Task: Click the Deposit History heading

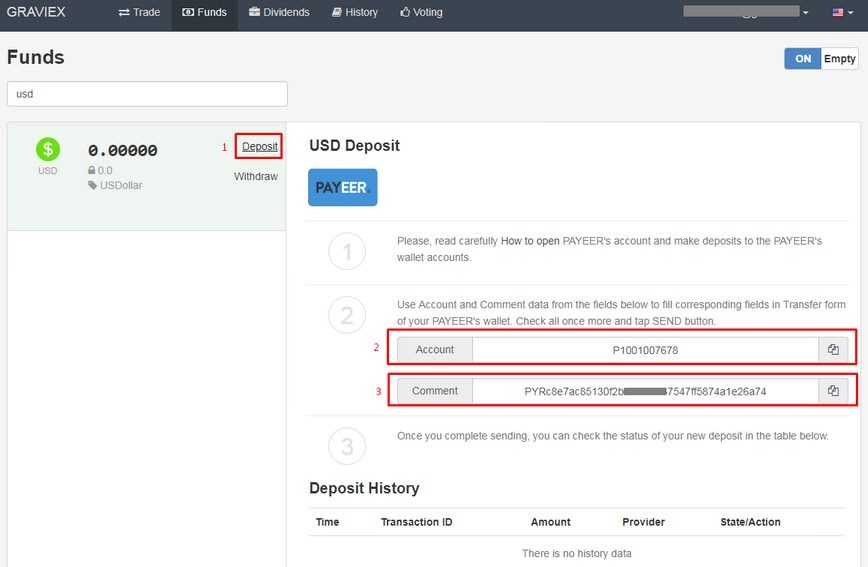Action: [364, 488]
